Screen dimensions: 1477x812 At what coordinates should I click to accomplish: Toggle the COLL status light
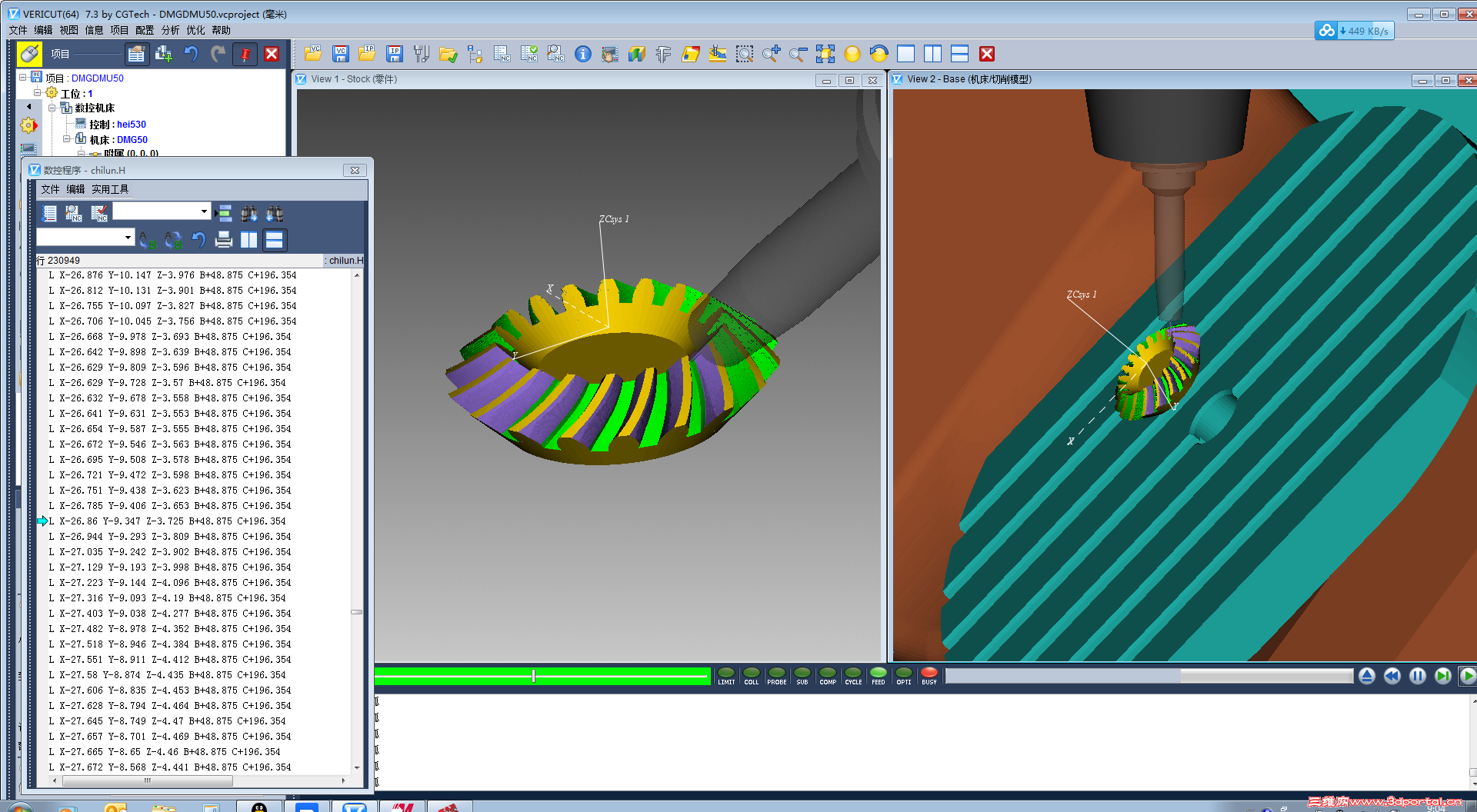[x=752, y=676]
